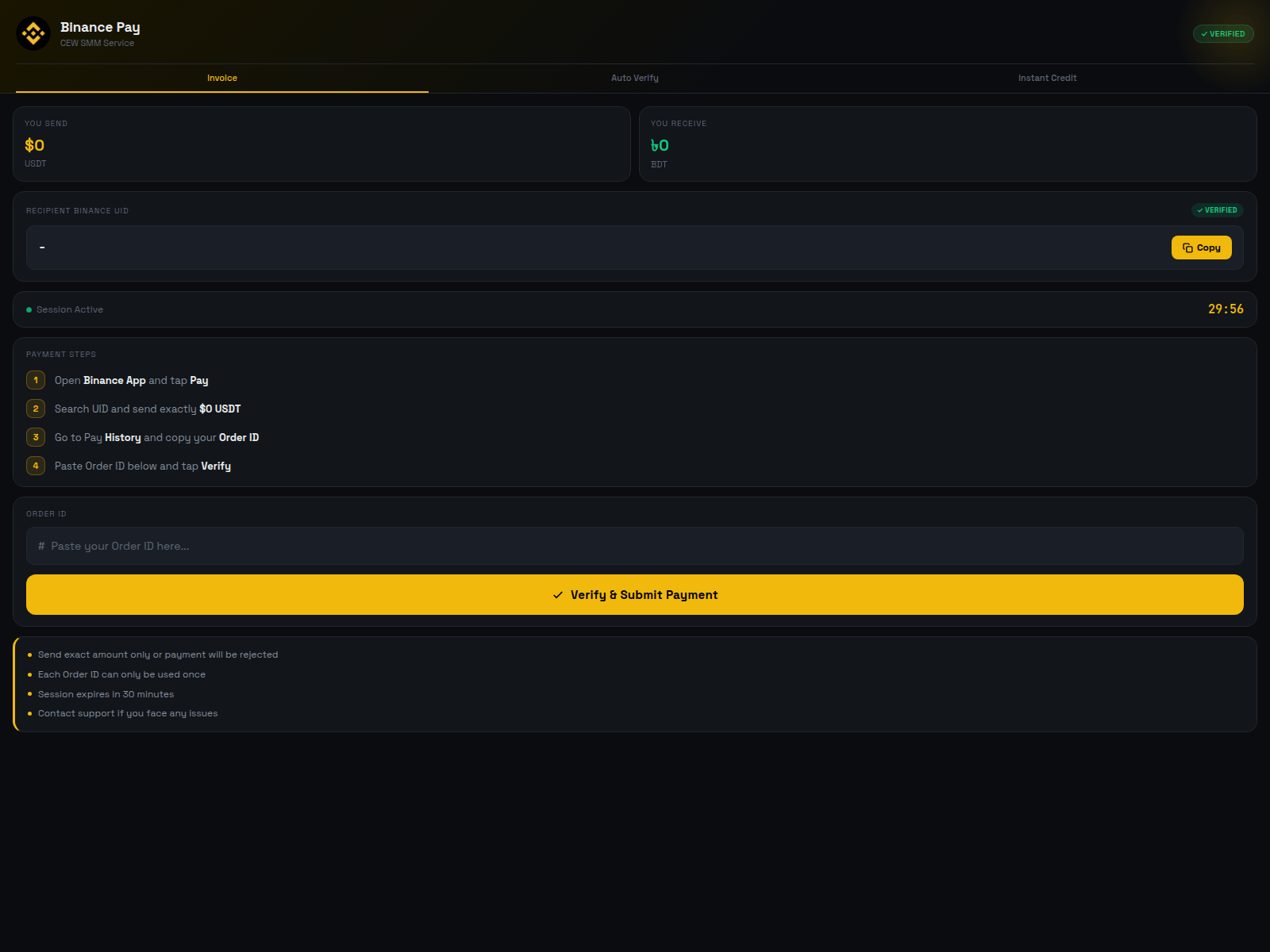This screenshot has width=1270, height=952.
Task: Click the green Session Active dot
Action: pyautogui.click(x=29, y=310)
